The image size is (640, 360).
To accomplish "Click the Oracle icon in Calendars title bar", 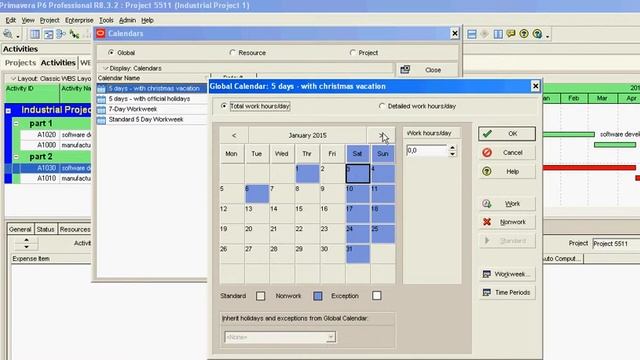I will (100, 33).
